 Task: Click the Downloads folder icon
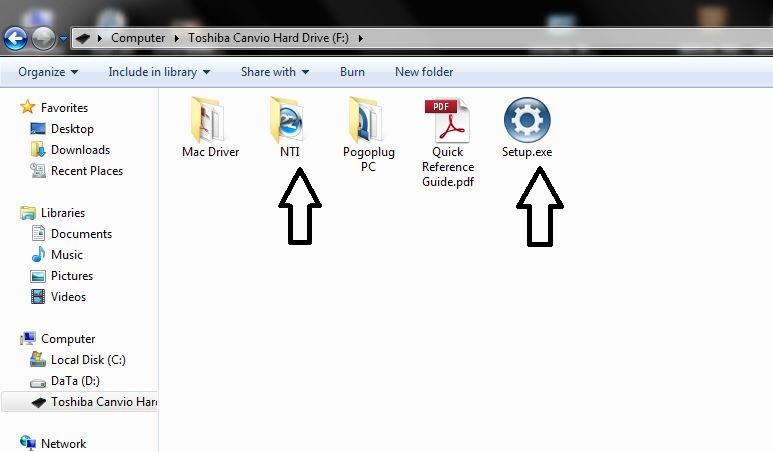click(38, 149)
